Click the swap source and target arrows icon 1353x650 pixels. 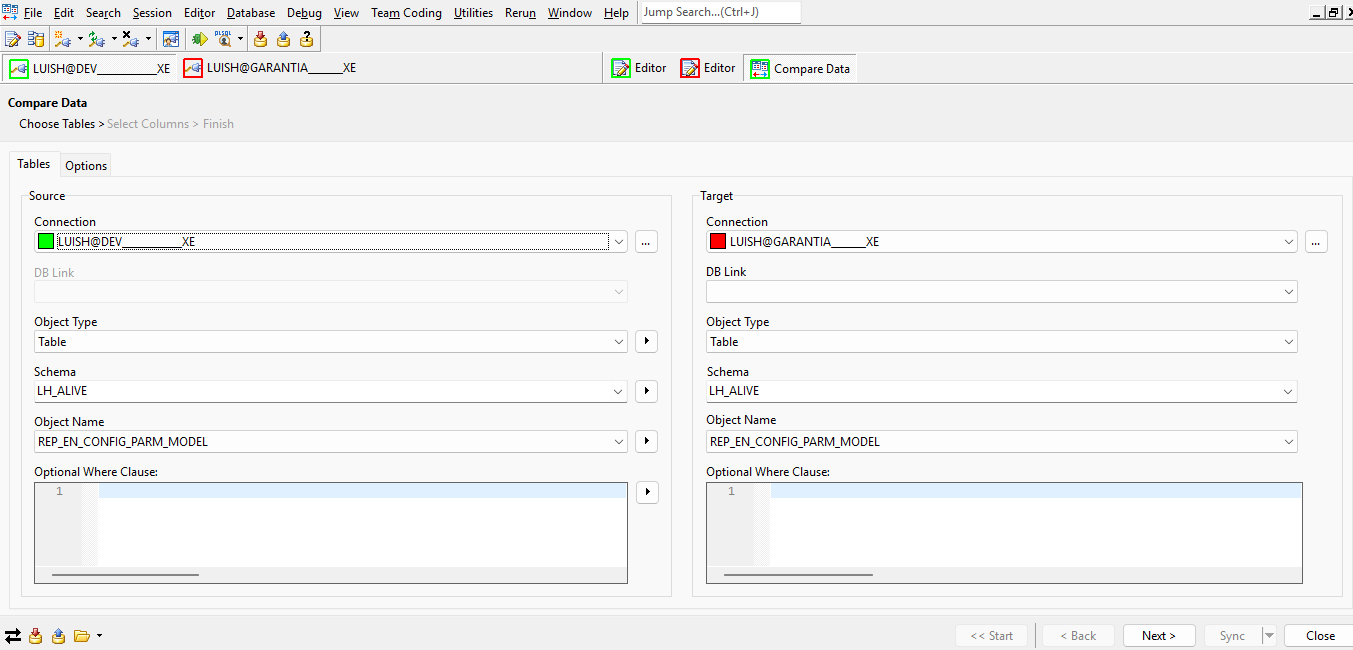tap(13, 636)
